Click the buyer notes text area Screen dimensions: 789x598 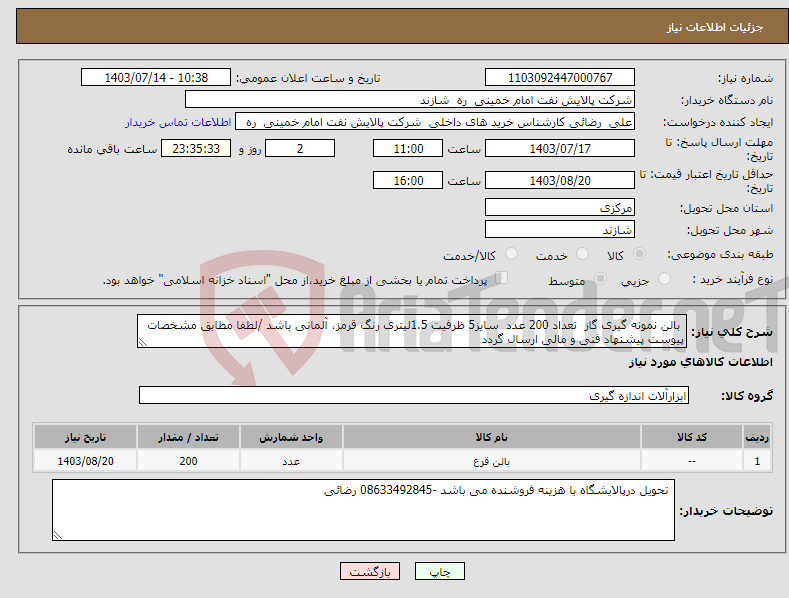(x=363, y=510)
